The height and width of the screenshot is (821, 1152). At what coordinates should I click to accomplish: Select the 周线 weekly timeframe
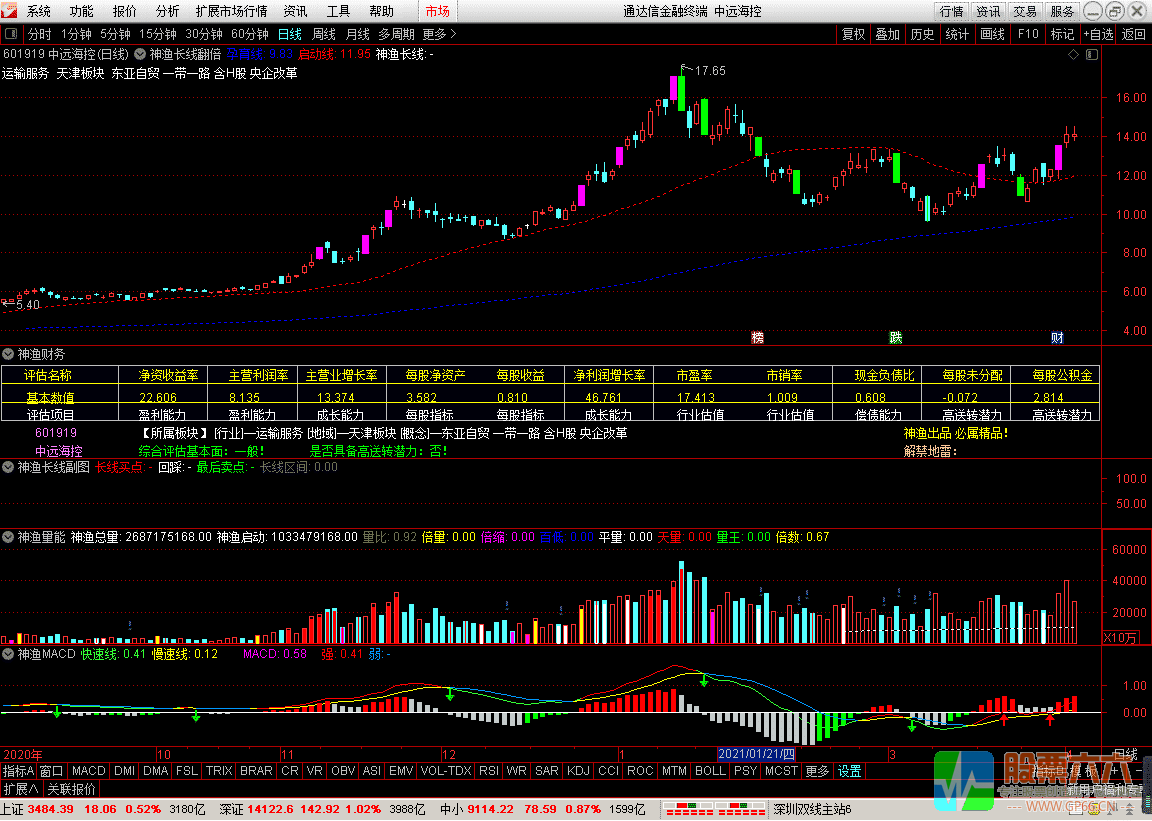coord(323,34)
